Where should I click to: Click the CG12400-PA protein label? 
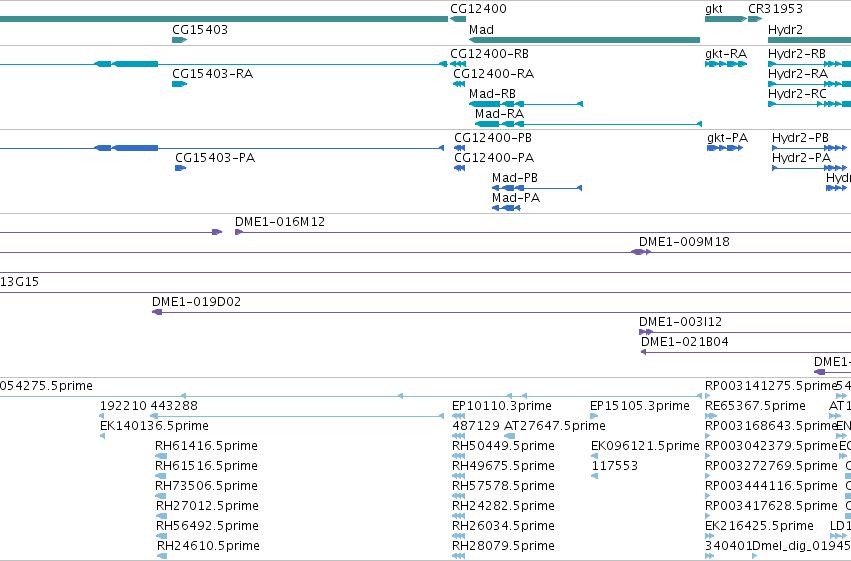point(494,158)
